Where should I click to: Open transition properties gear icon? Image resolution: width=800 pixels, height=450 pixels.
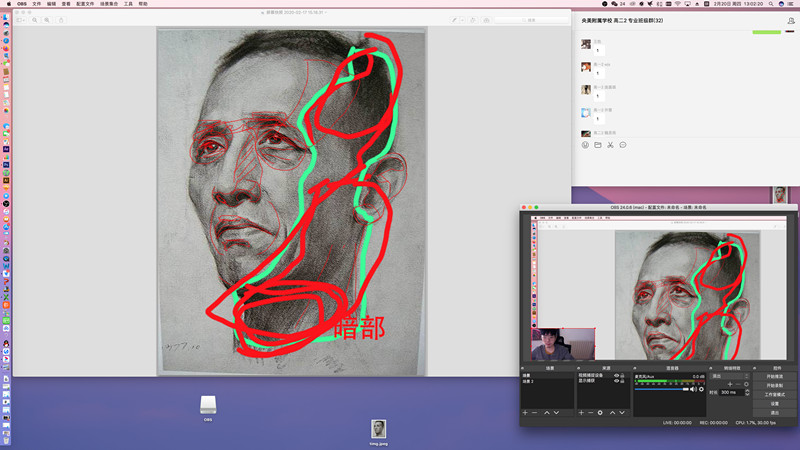click(746, 384)
